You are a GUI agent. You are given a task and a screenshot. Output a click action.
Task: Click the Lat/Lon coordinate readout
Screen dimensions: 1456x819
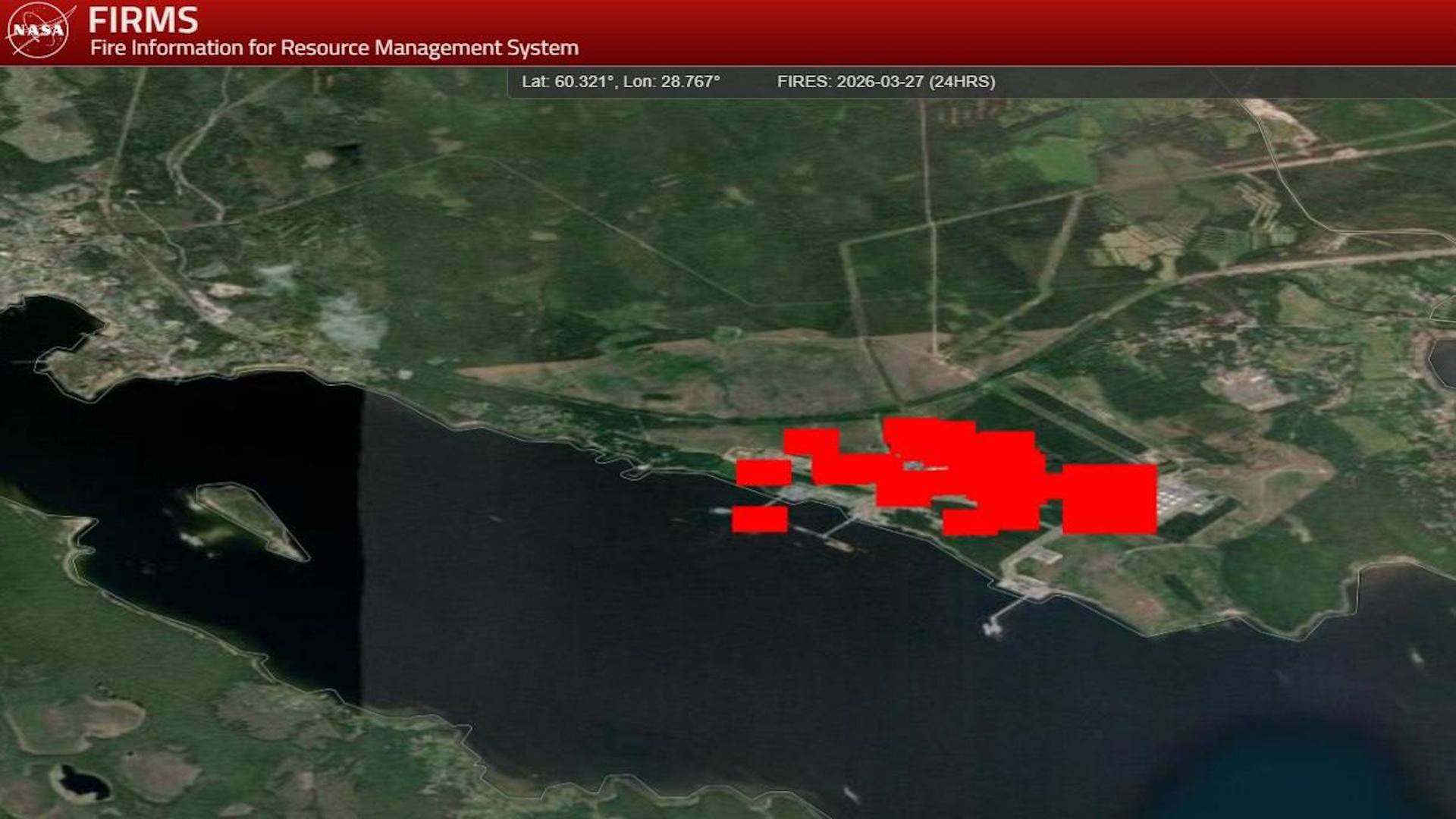point(620,82)
